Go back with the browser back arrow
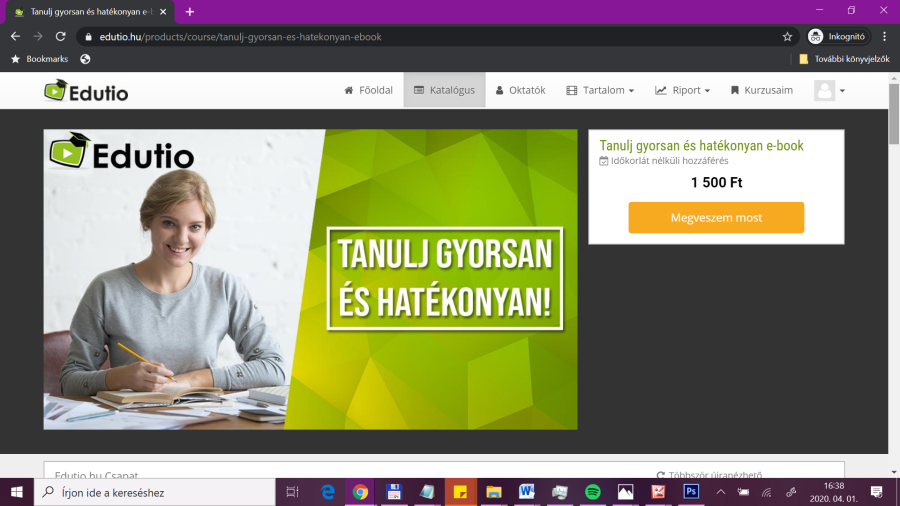 (x=15, y=36)
